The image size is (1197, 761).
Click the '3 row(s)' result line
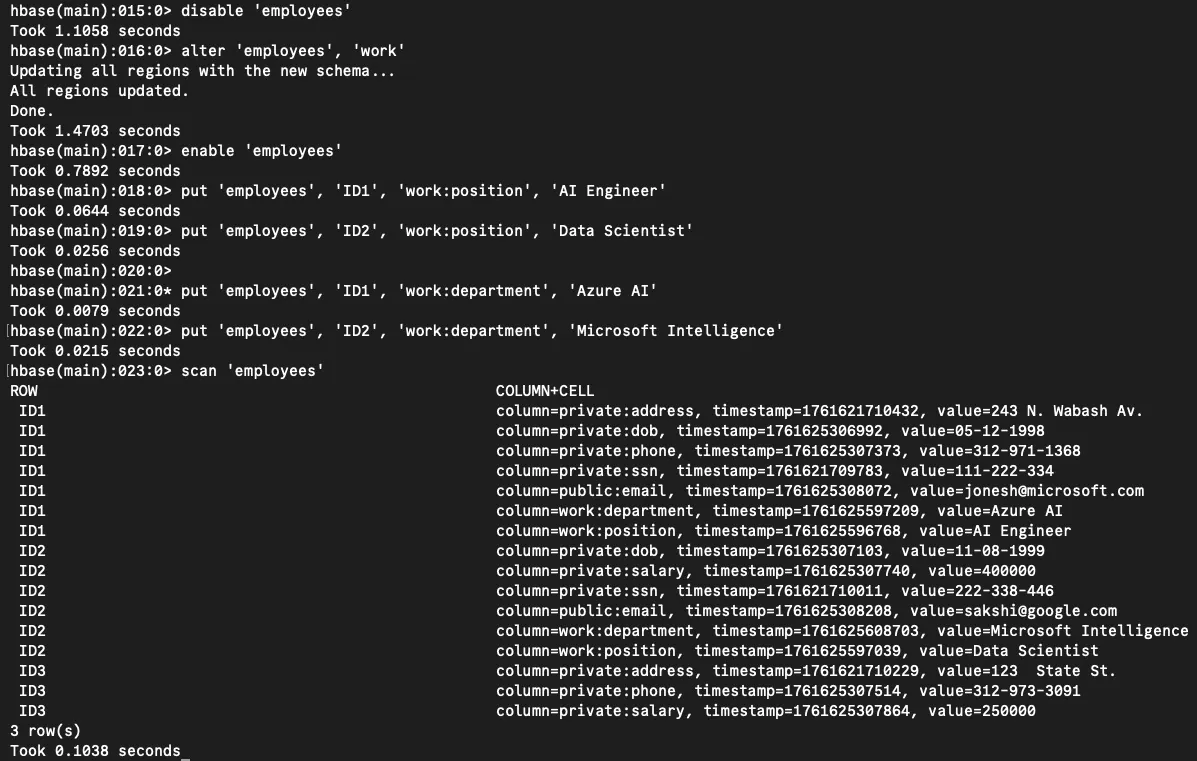46,731
